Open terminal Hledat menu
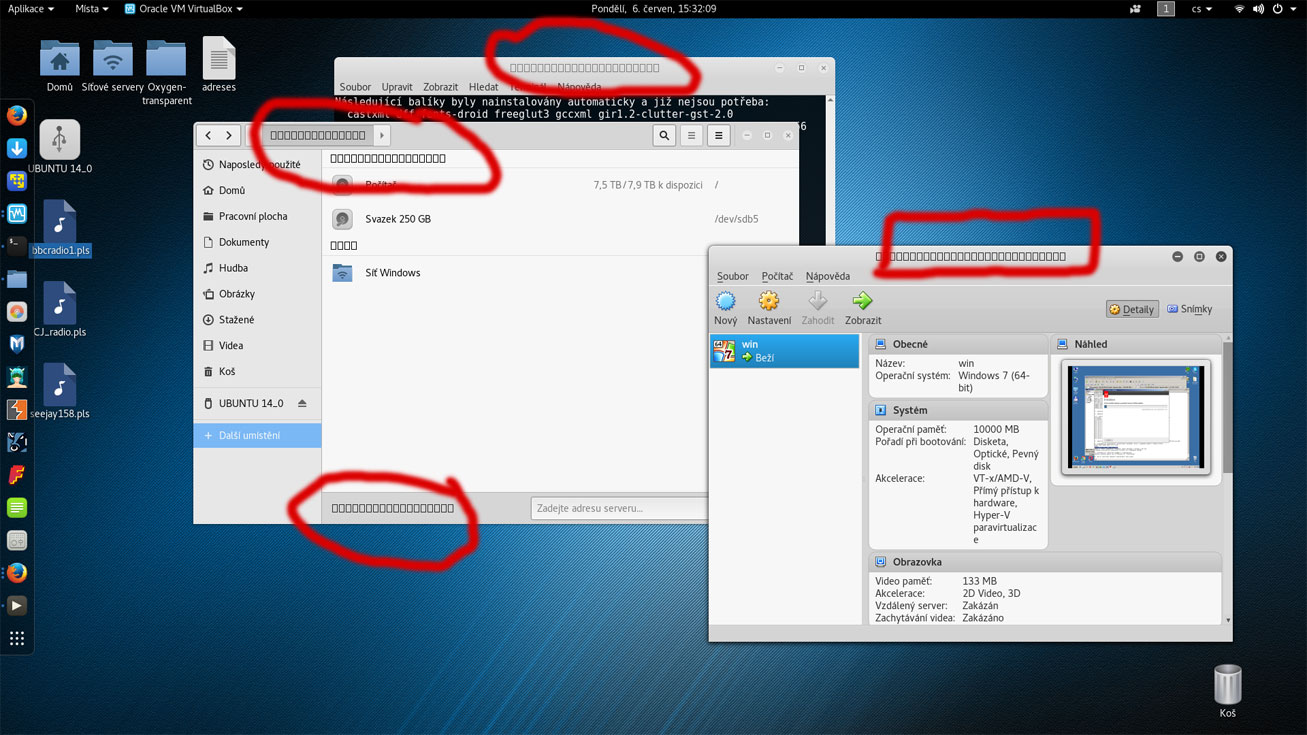This screenshot has width=1307, height=735. (x=483, y=87)
